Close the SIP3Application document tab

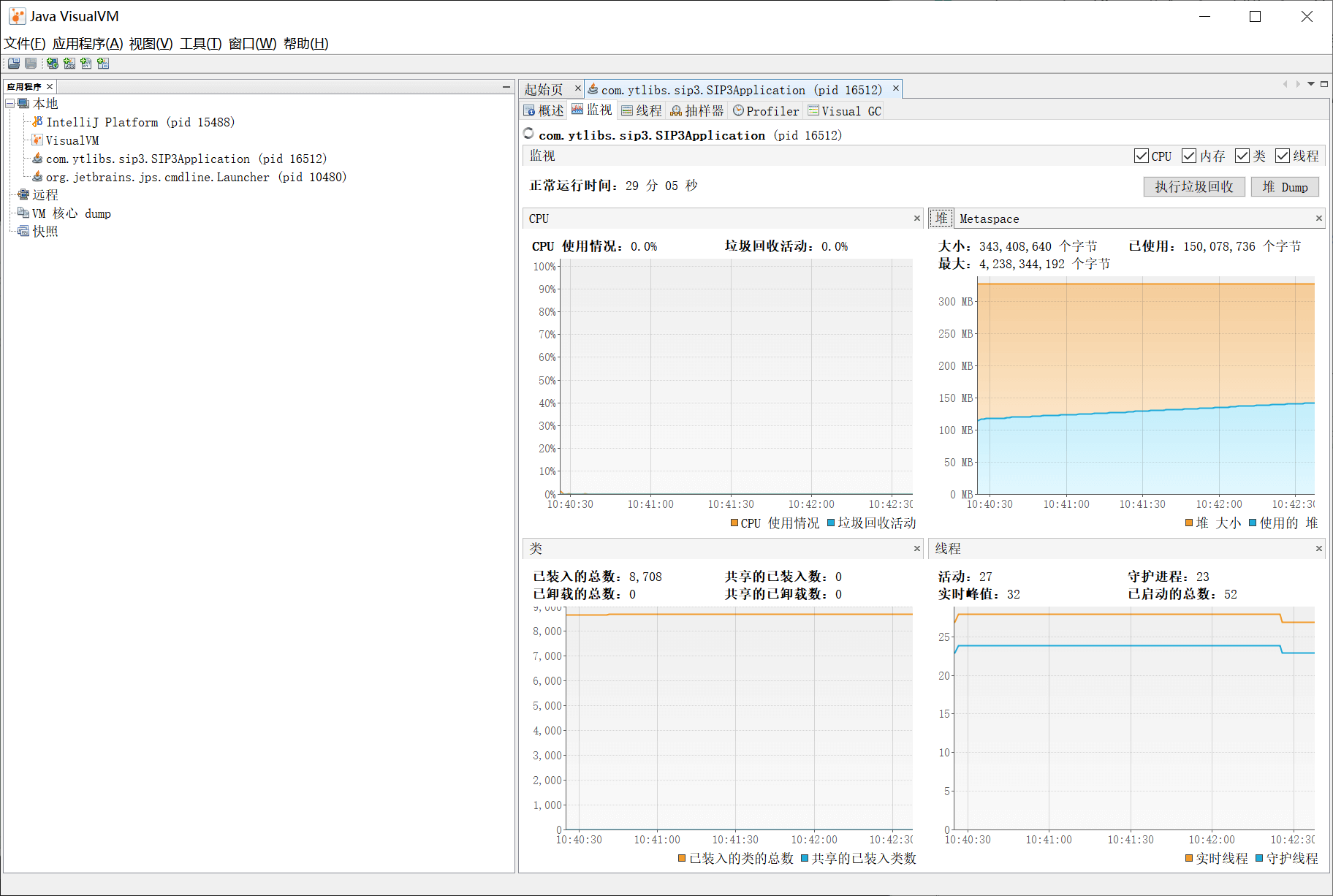tap(895, 88)
